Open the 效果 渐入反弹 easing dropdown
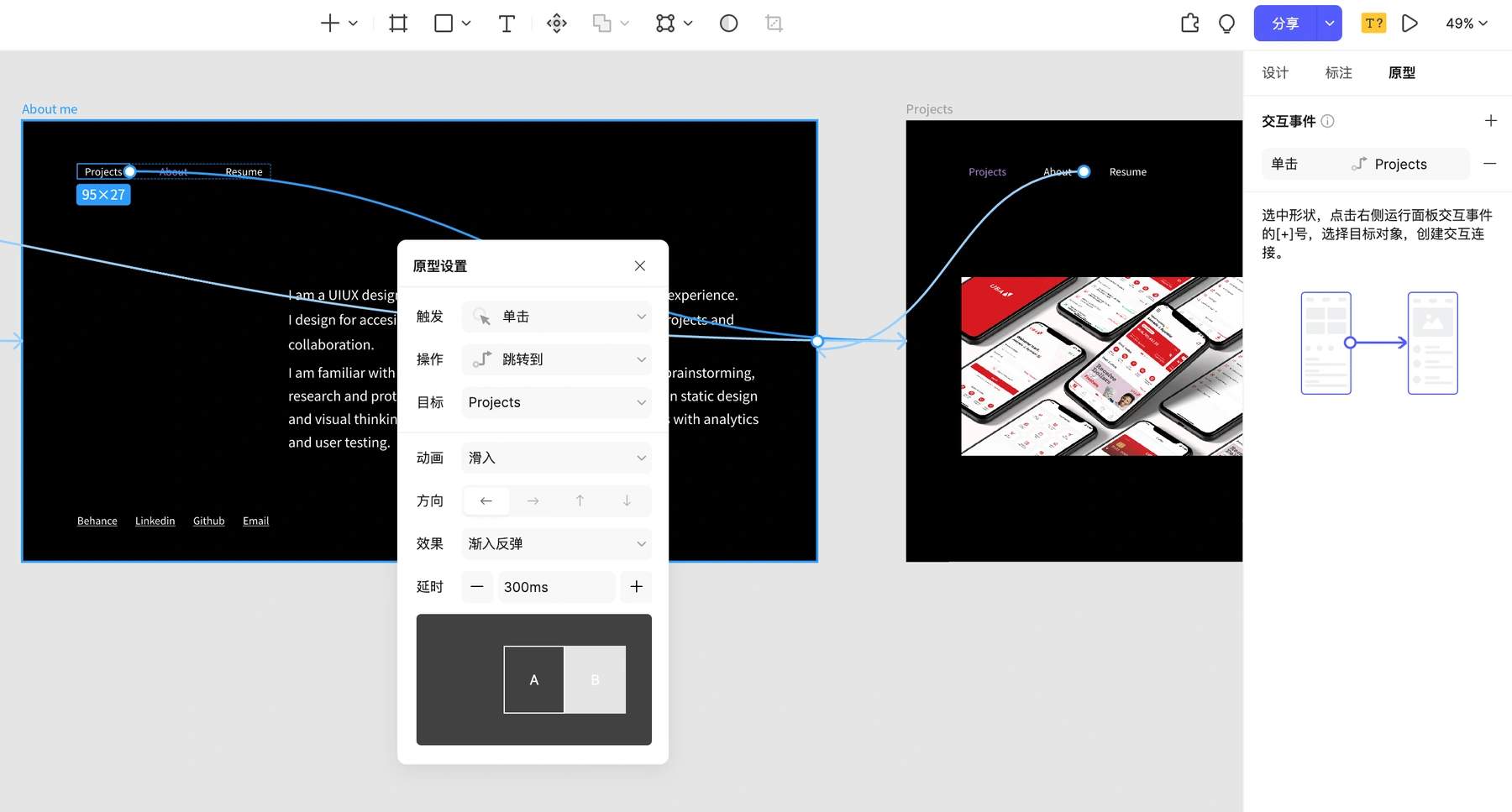This screenshot has width=1512, height=812. click(x=557, y=543)
